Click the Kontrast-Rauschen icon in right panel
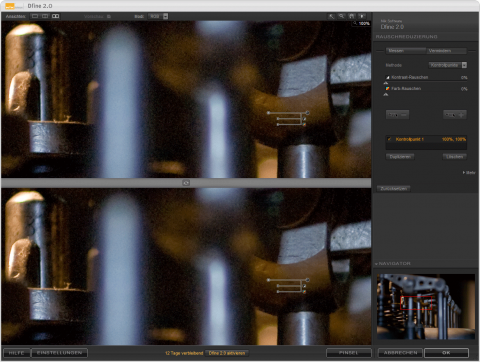Viewport: 480px width, 362px height. pyautogui.click(x=388, y=77)
